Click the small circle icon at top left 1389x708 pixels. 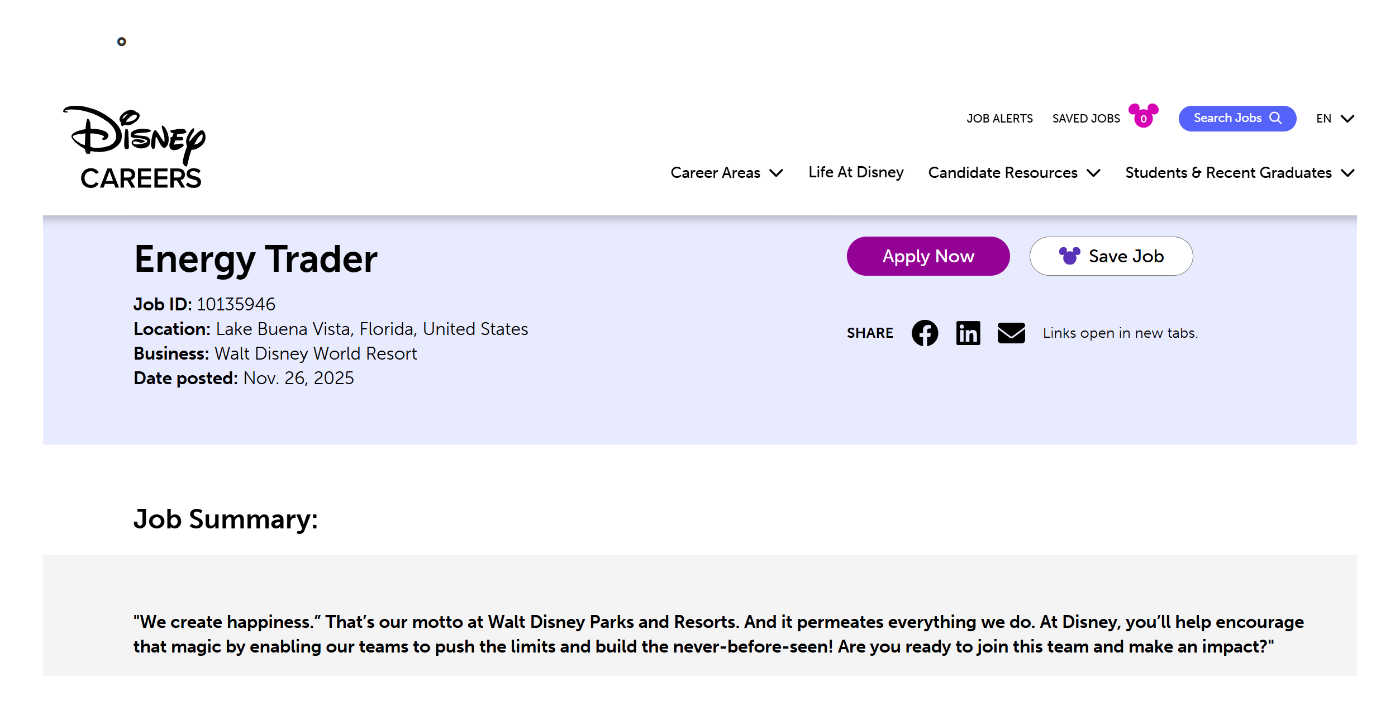(x=122, y=42)
